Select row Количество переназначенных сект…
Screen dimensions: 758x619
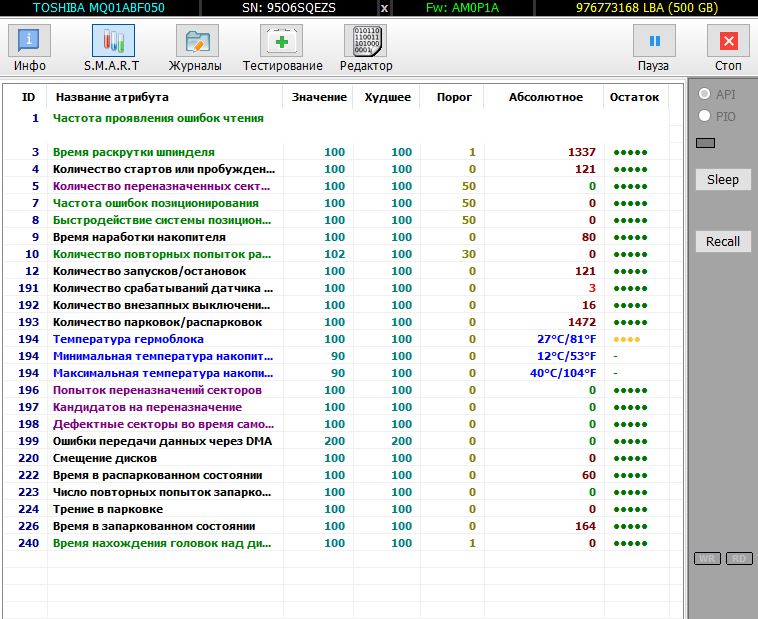click(336, 186)
